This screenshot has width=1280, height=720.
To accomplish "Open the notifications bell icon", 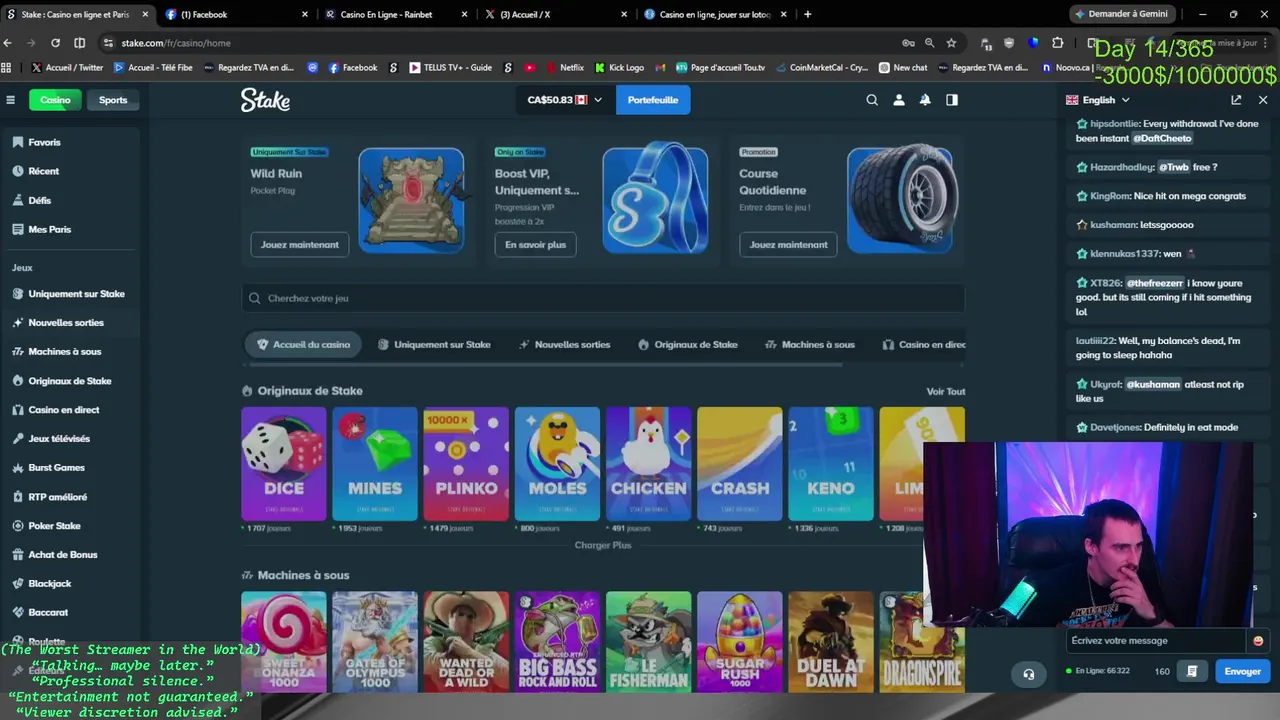I will [x=925, y=100].
